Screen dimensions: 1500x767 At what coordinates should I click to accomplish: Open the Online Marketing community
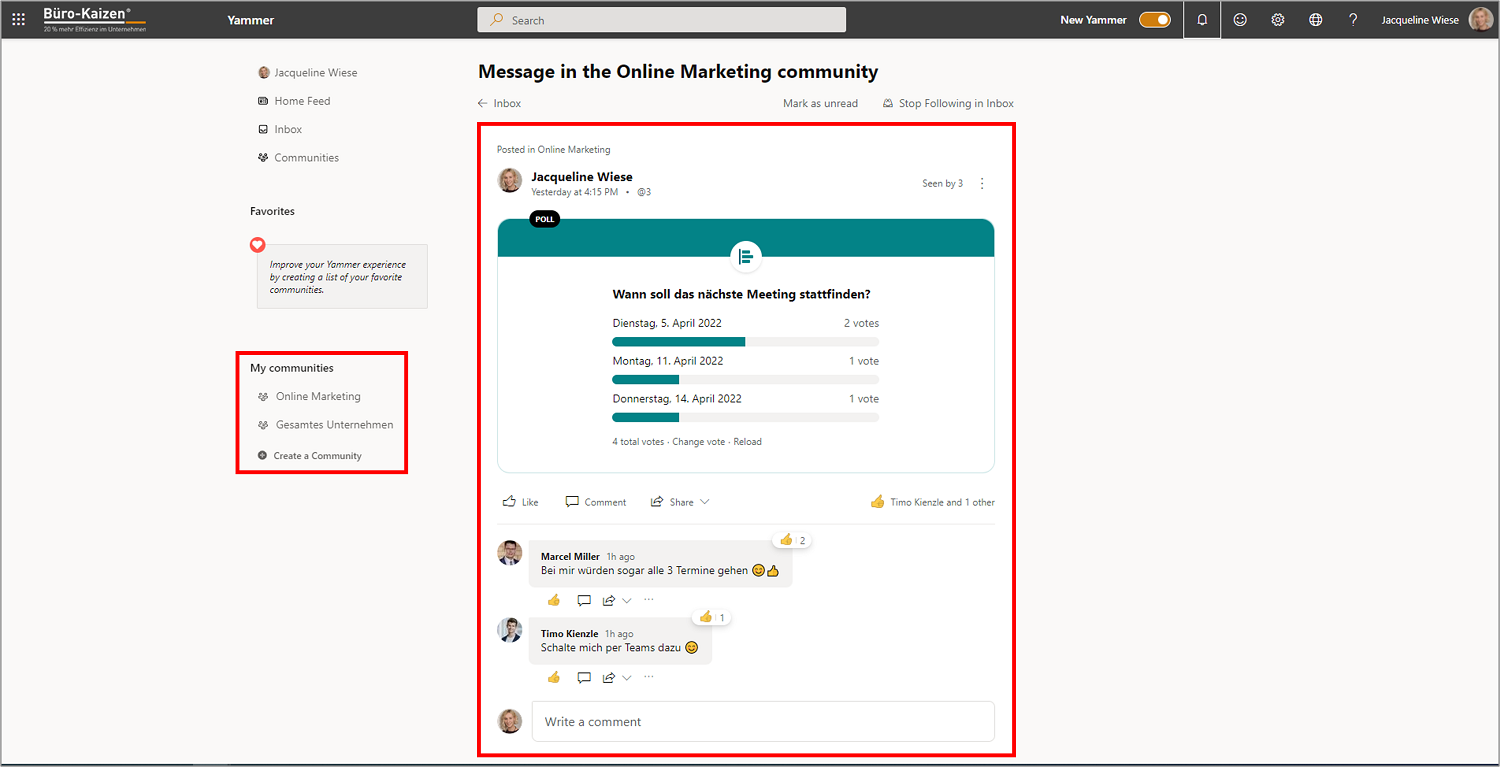[309, 396]
